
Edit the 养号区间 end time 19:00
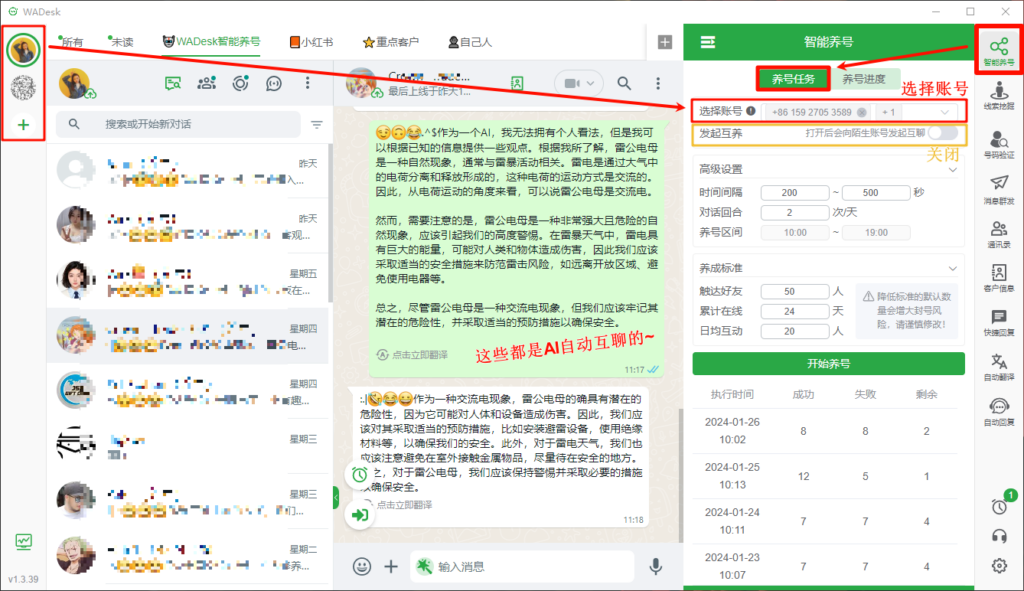point(876,232)
